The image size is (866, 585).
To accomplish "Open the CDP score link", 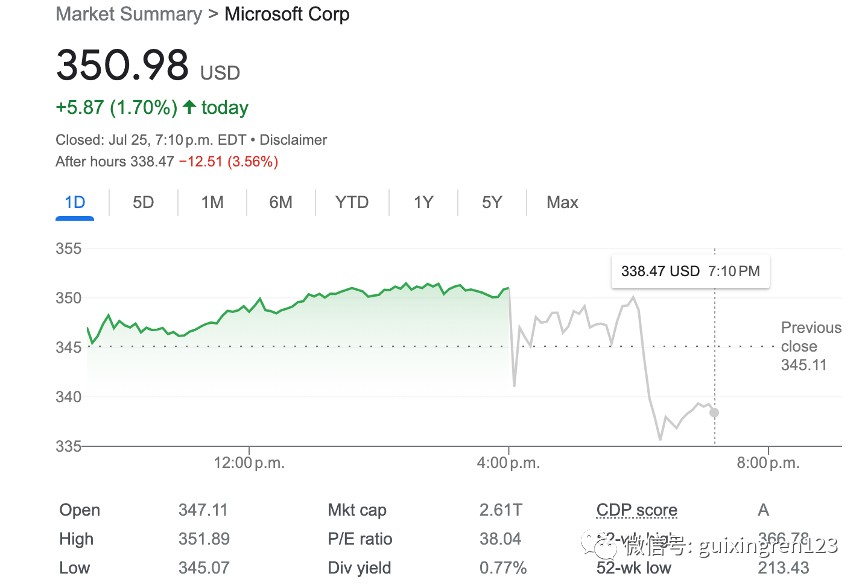I will point(636,510).
